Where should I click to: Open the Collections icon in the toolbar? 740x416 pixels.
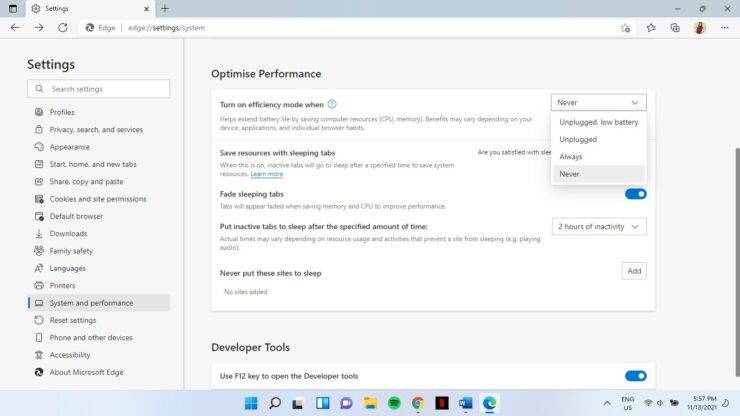pyautogui.click(x=675, y=28)
